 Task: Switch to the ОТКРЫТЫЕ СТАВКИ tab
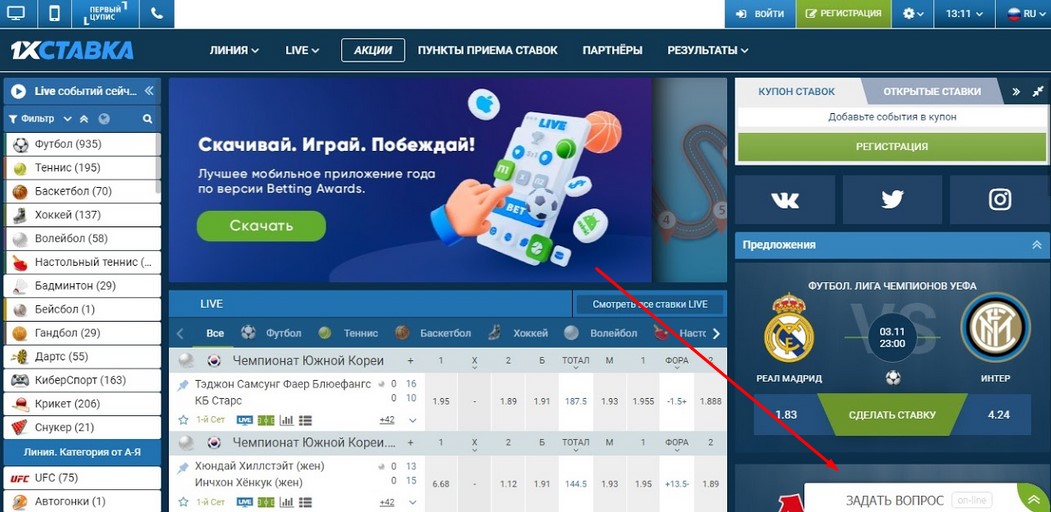tap(932, 92)
